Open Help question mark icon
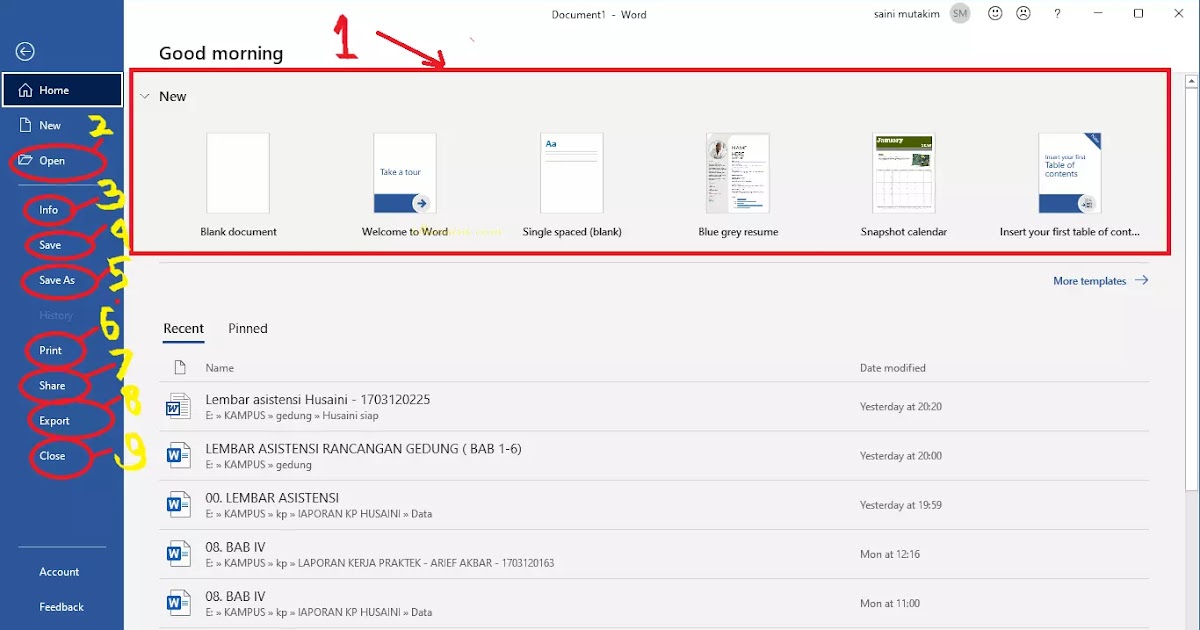Image resolution: width=1200 pixels, height=630 pixels. (1057, 14)
